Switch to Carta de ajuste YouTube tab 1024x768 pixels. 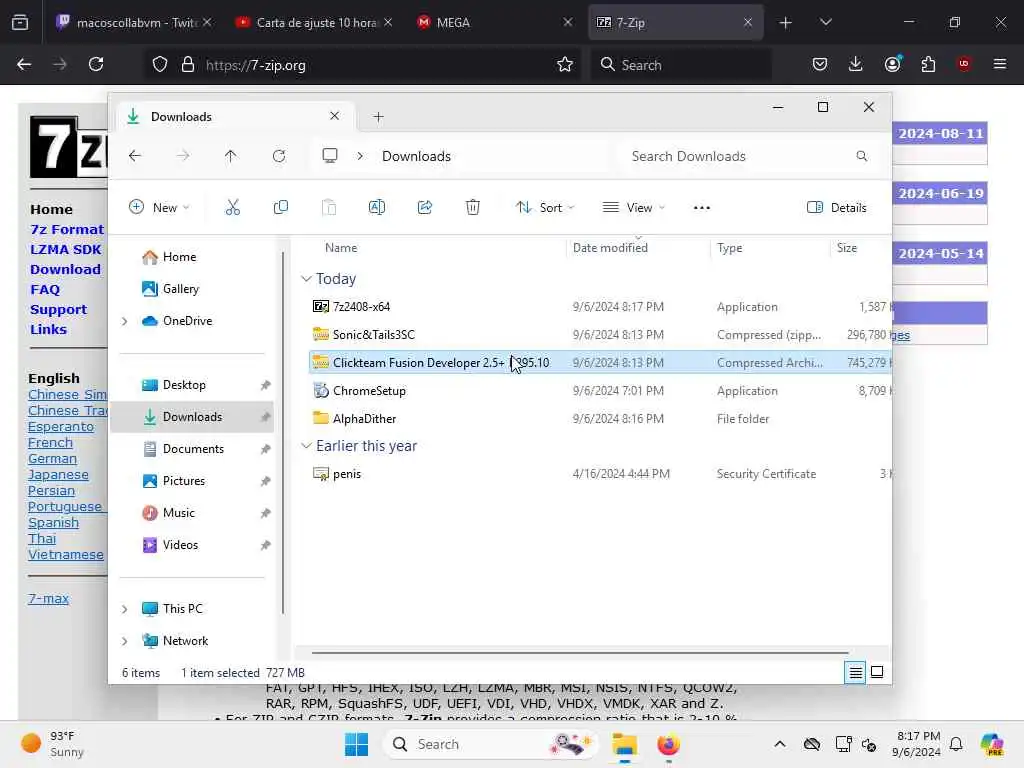click(x=313, y=23)
